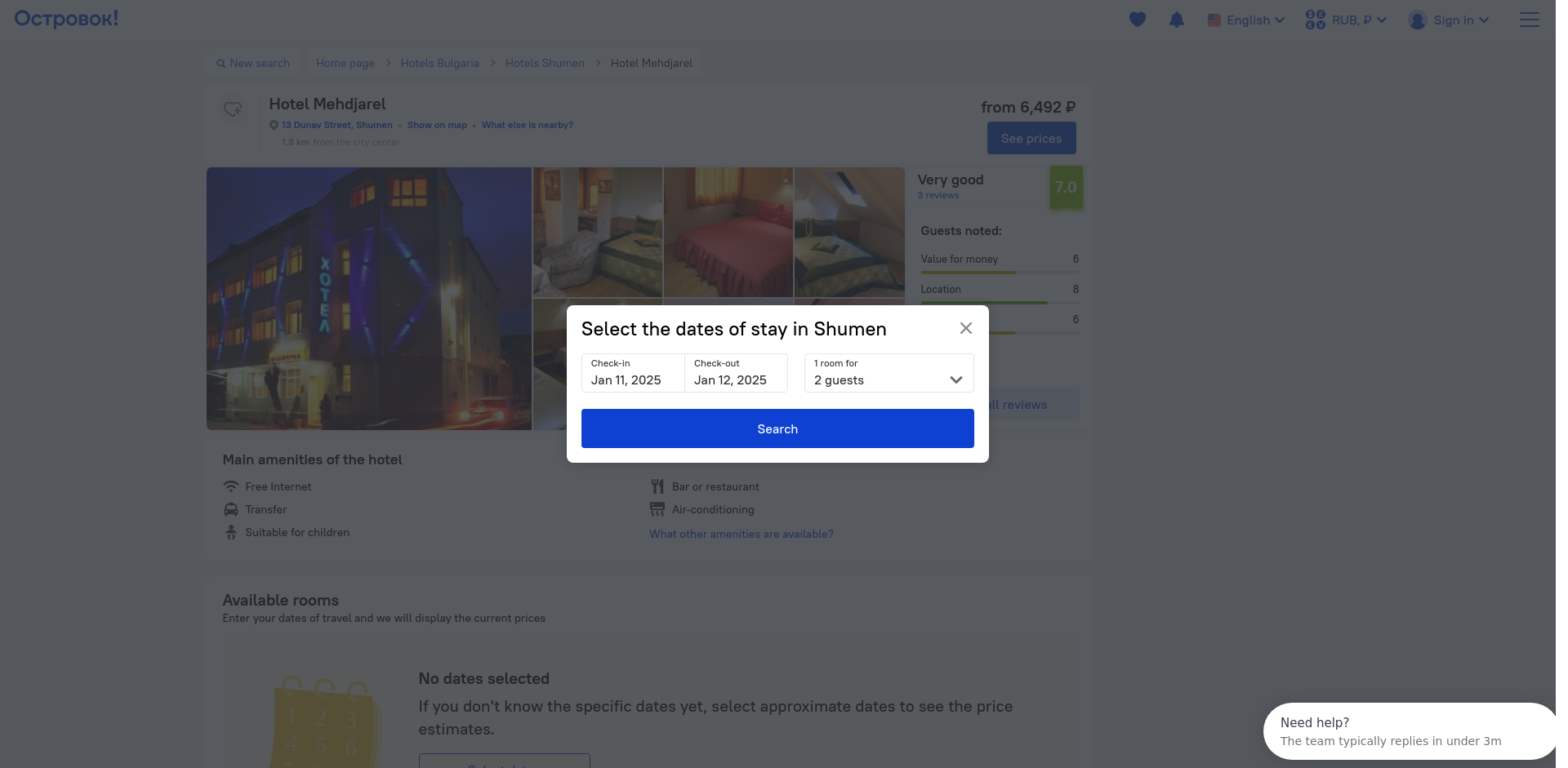Screen dimensions: 1568x768
Task: Click the Ostrovok logo
Action: pyautogui.click(x=66, y=19)
